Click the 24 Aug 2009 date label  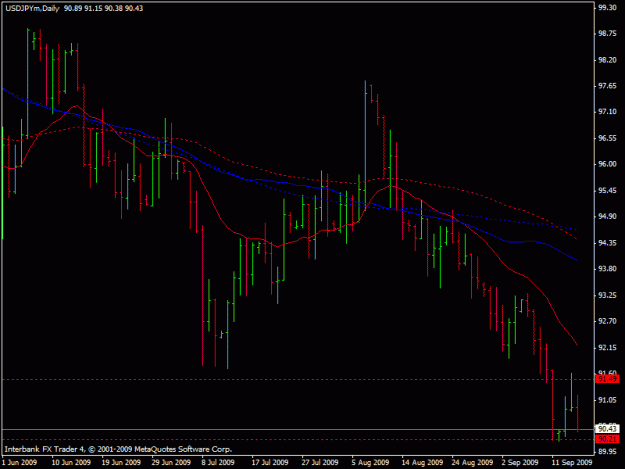pyautogui.click(x=472, y=462)
